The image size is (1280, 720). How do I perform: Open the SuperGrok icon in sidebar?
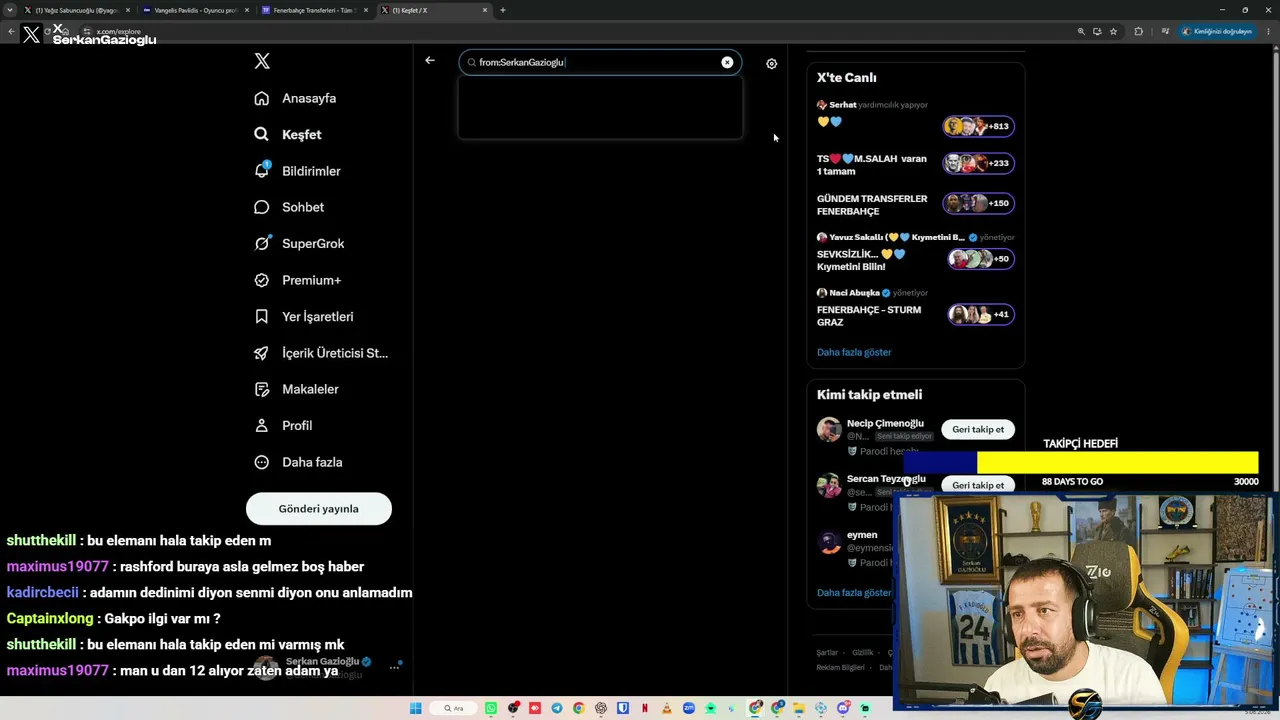click(x=262, y=243)
